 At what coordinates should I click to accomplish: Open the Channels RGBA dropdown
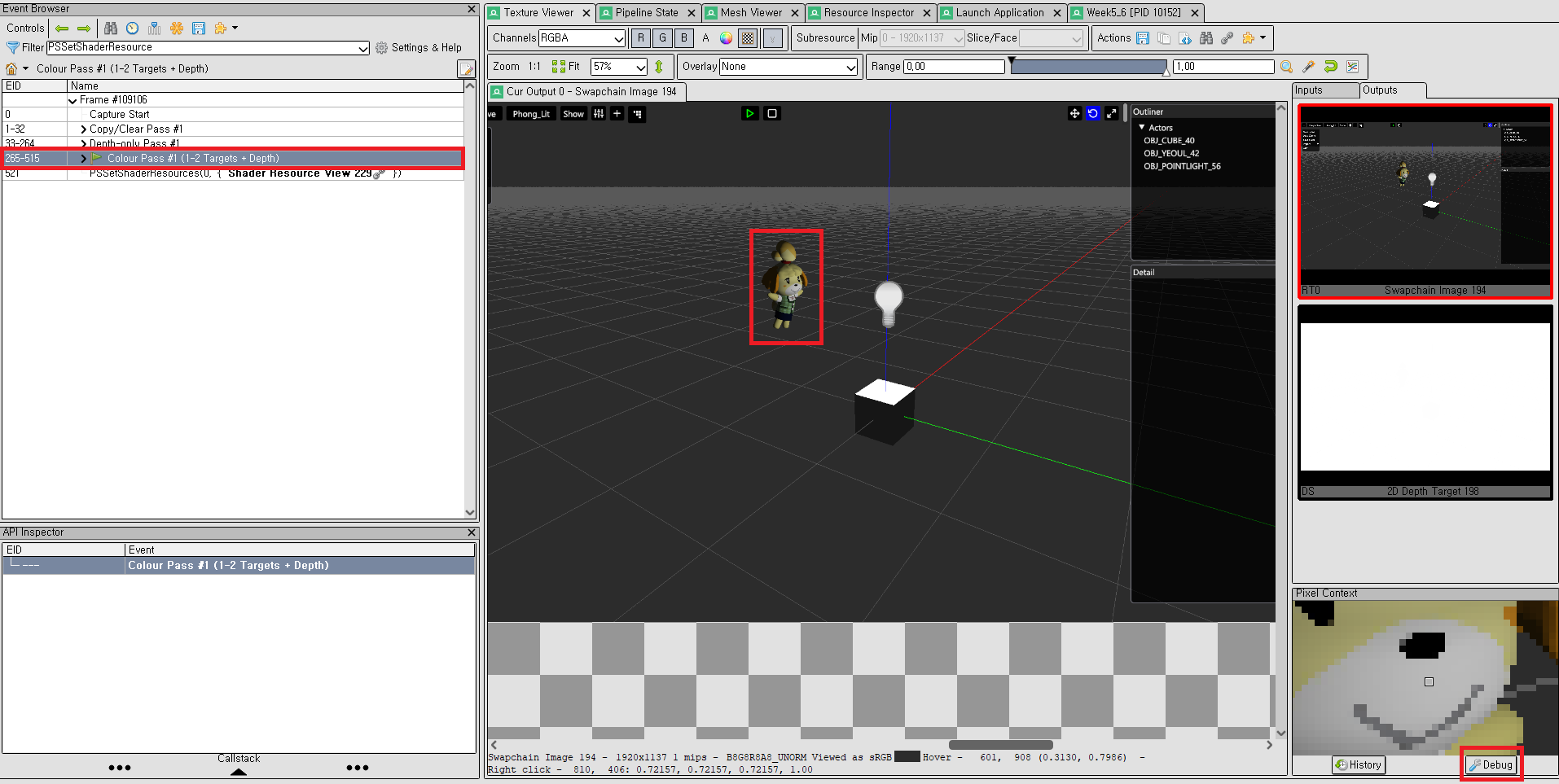[582, 38]
